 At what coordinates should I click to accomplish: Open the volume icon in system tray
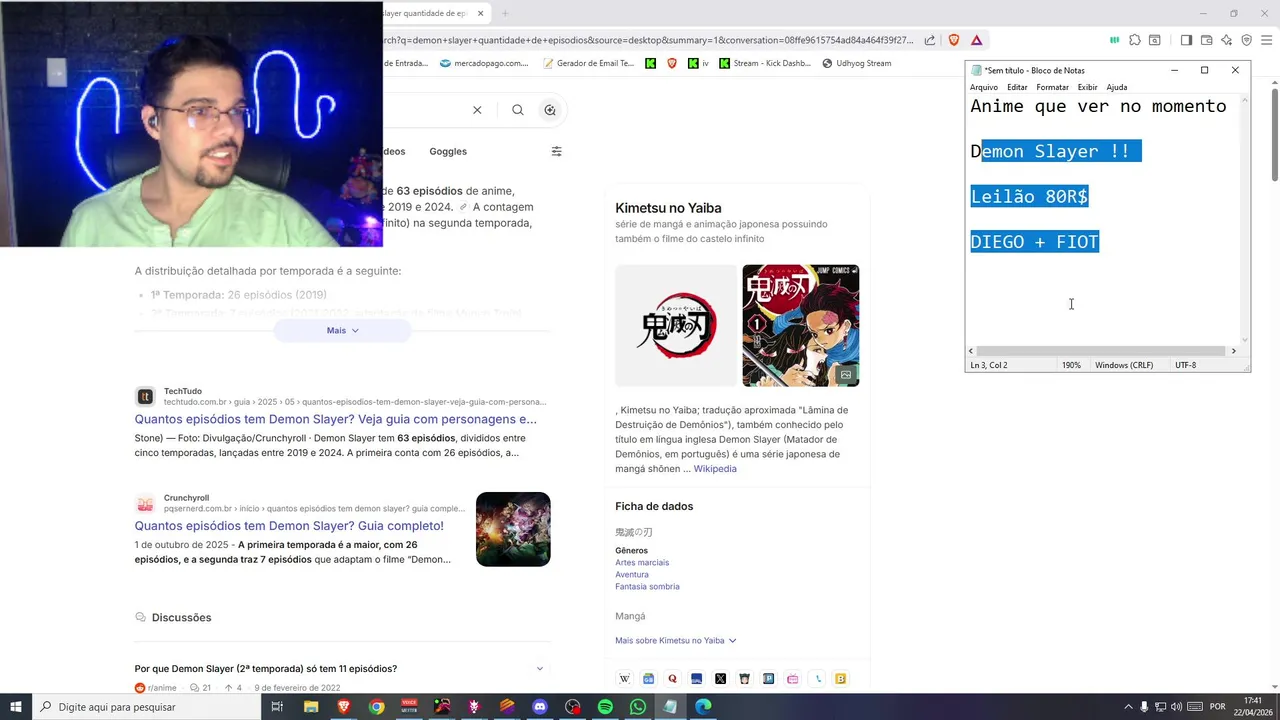[x=1176, y=707]
